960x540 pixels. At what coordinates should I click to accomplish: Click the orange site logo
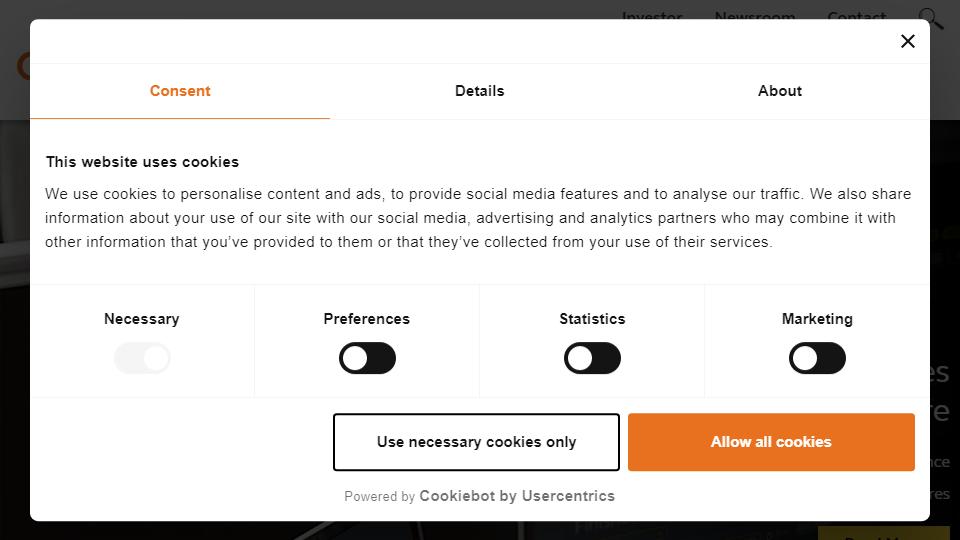[23, 66]
